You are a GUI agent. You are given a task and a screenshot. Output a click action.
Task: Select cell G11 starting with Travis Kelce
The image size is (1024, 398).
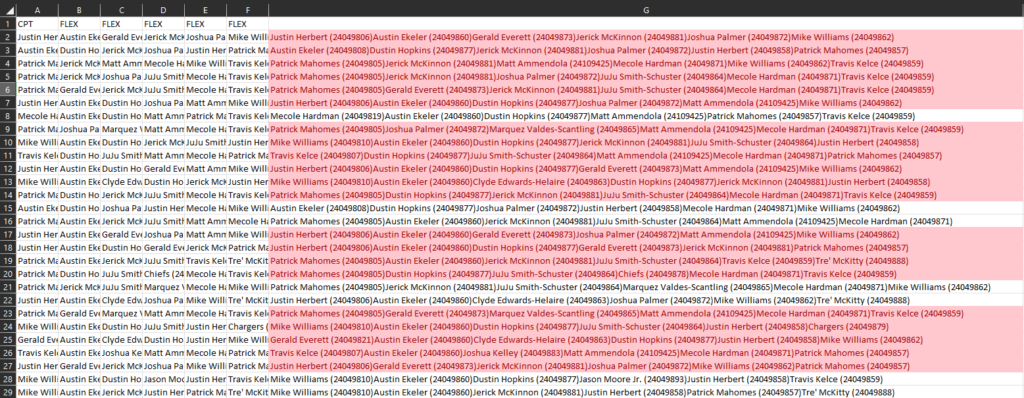click(x=646, y=156)
